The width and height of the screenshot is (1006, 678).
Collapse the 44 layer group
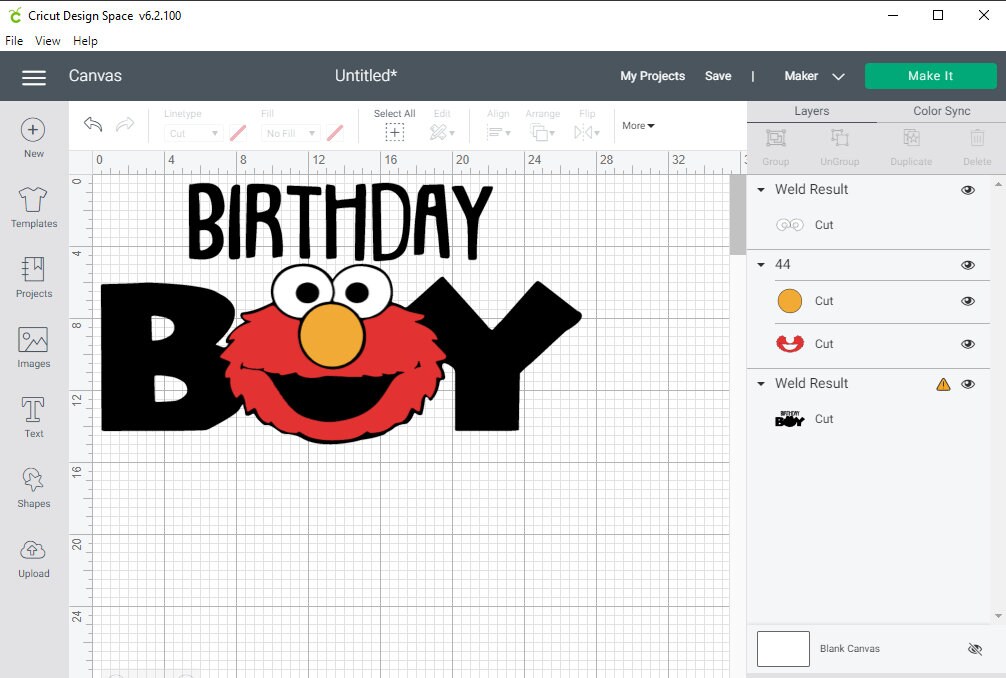coord(761,264)
